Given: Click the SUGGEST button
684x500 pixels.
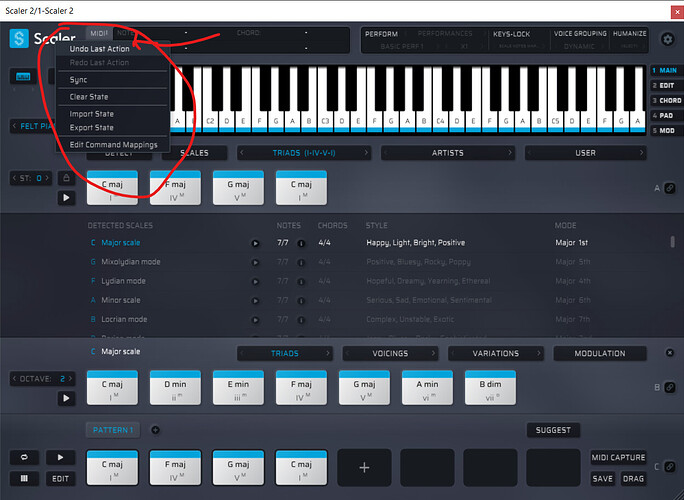Looking at the screenshot, I should [553, 430].
